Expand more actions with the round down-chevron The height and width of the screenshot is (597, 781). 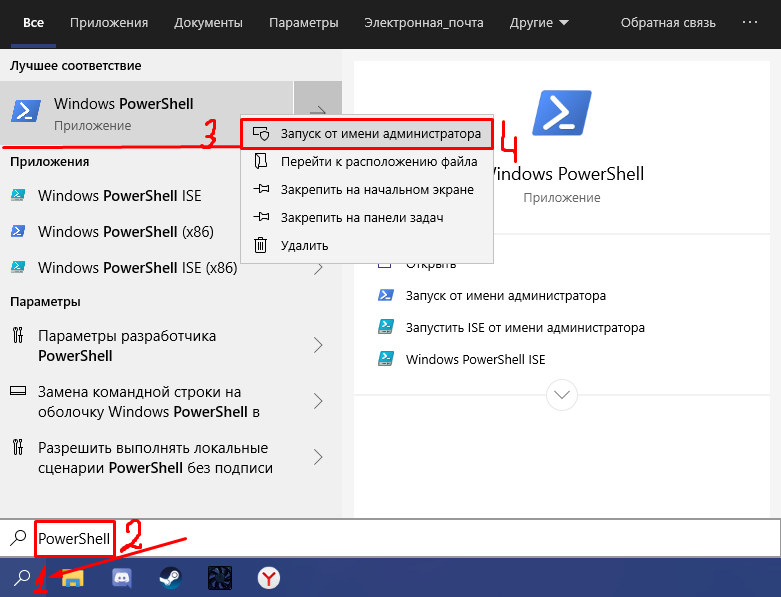tap(561, 395)
